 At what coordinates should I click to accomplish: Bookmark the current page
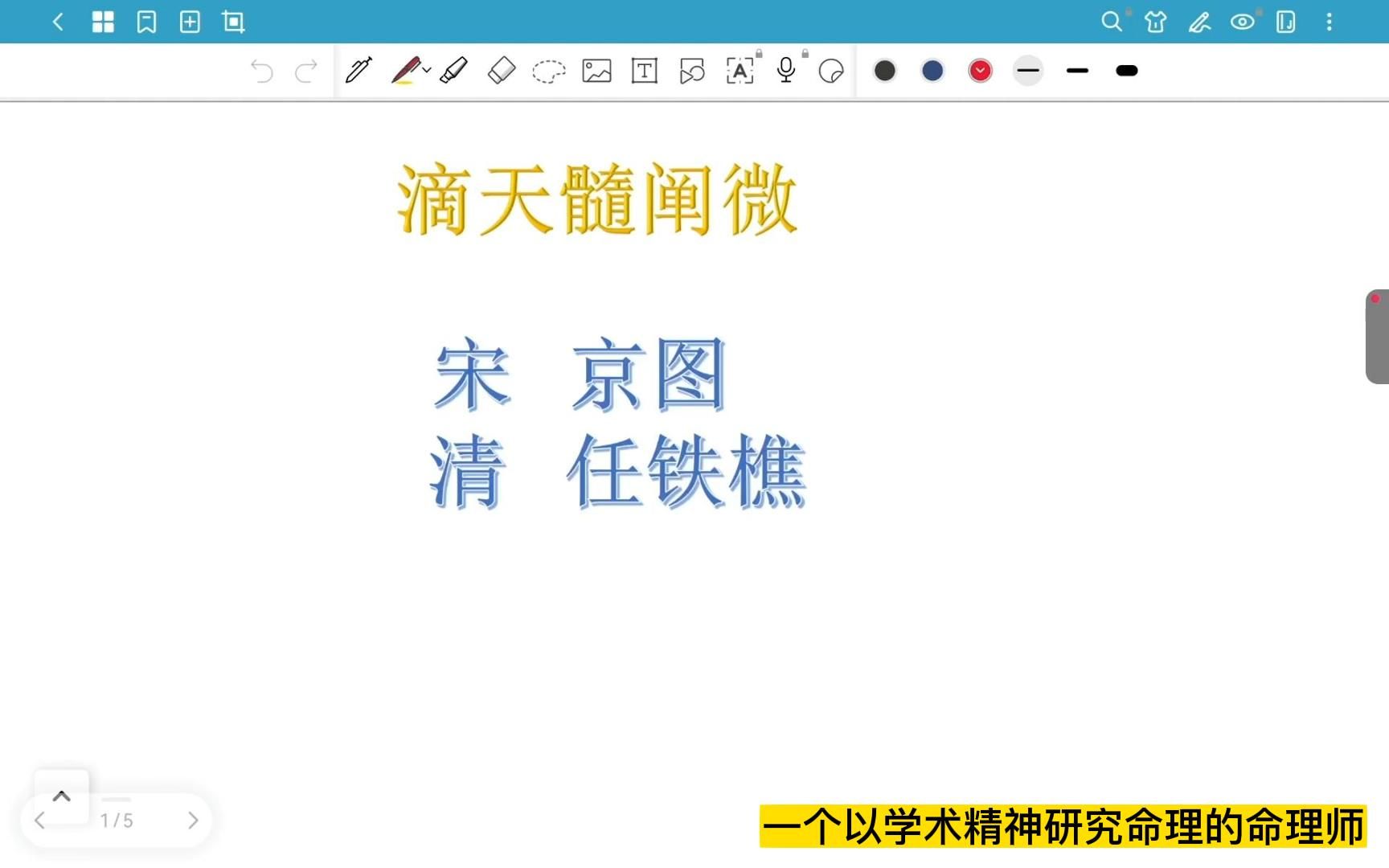(x=146, y=22)
